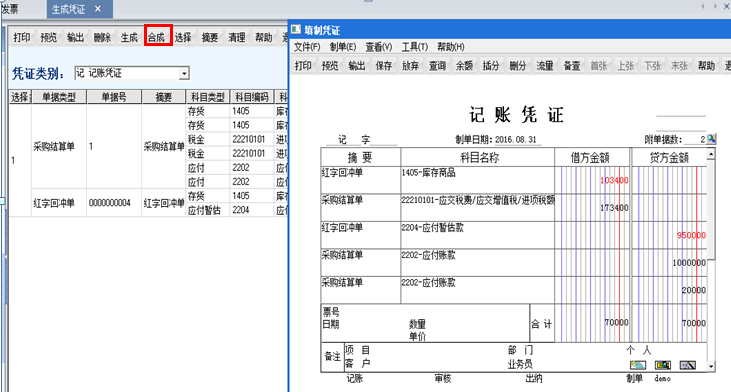Click 删除 in the 生成凭证 toolbar
The width and height of the screenshot is (731, 392).
pyautogui.click(x=102, y=37)
